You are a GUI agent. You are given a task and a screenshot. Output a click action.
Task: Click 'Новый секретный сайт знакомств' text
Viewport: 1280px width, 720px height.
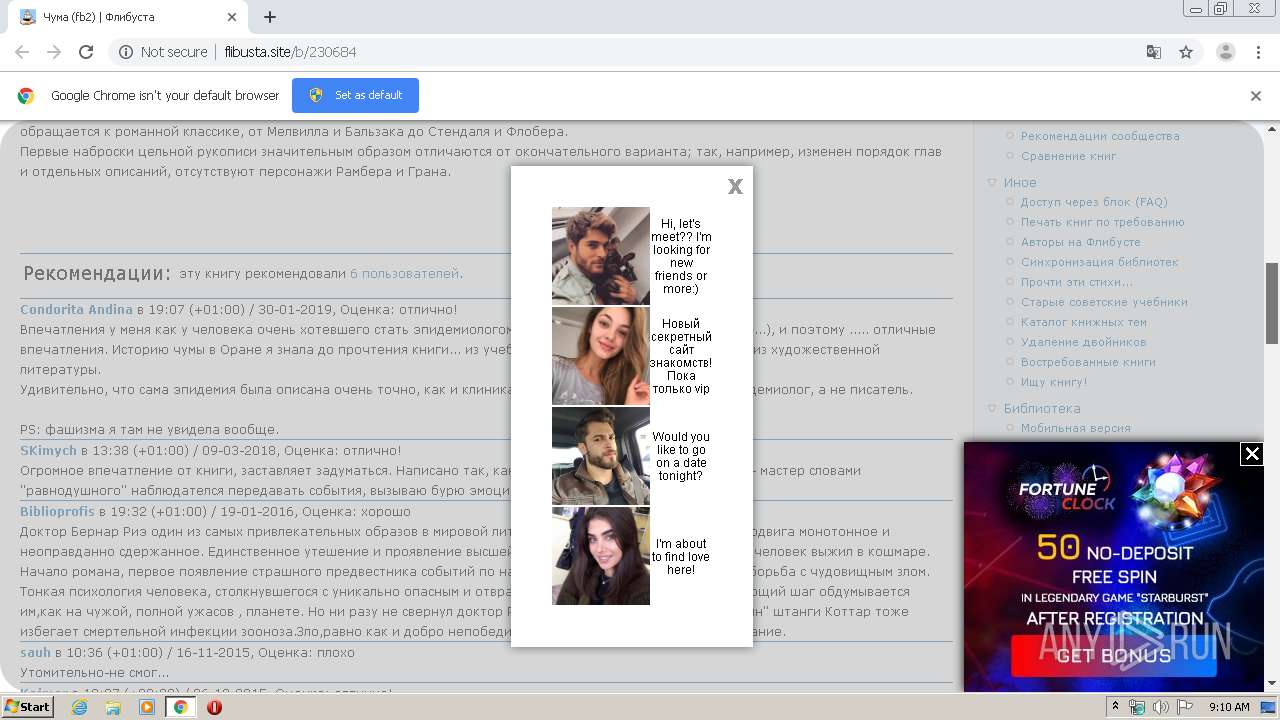tap(681, 356)
